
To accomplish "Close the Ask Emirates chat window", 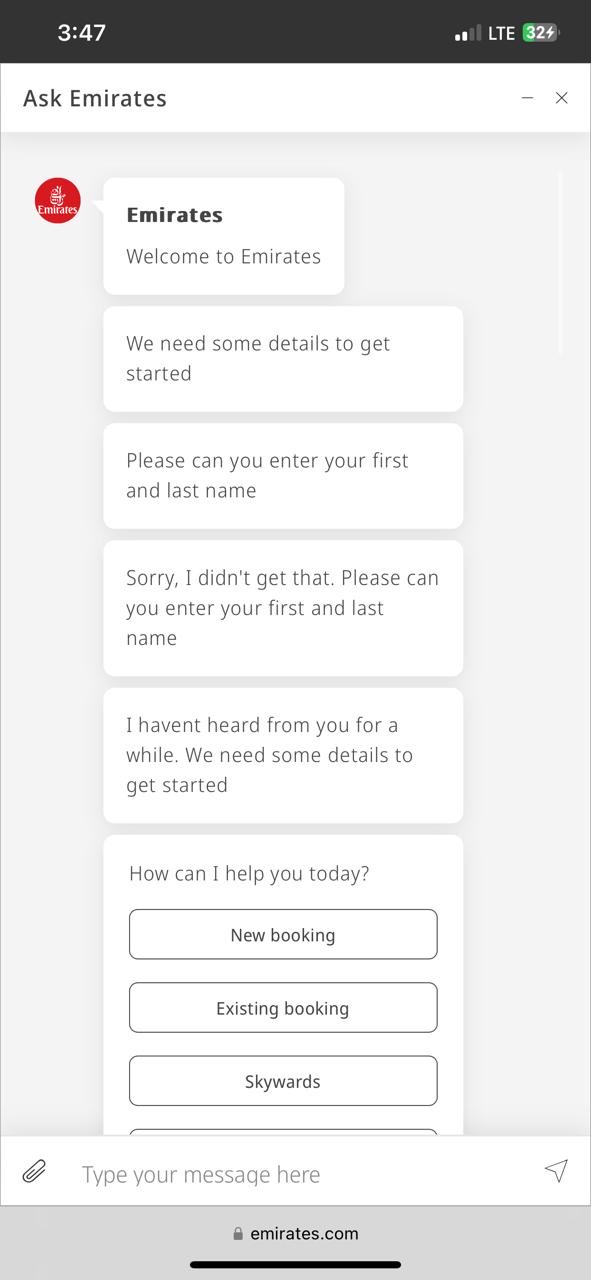I will pos(562,97).
